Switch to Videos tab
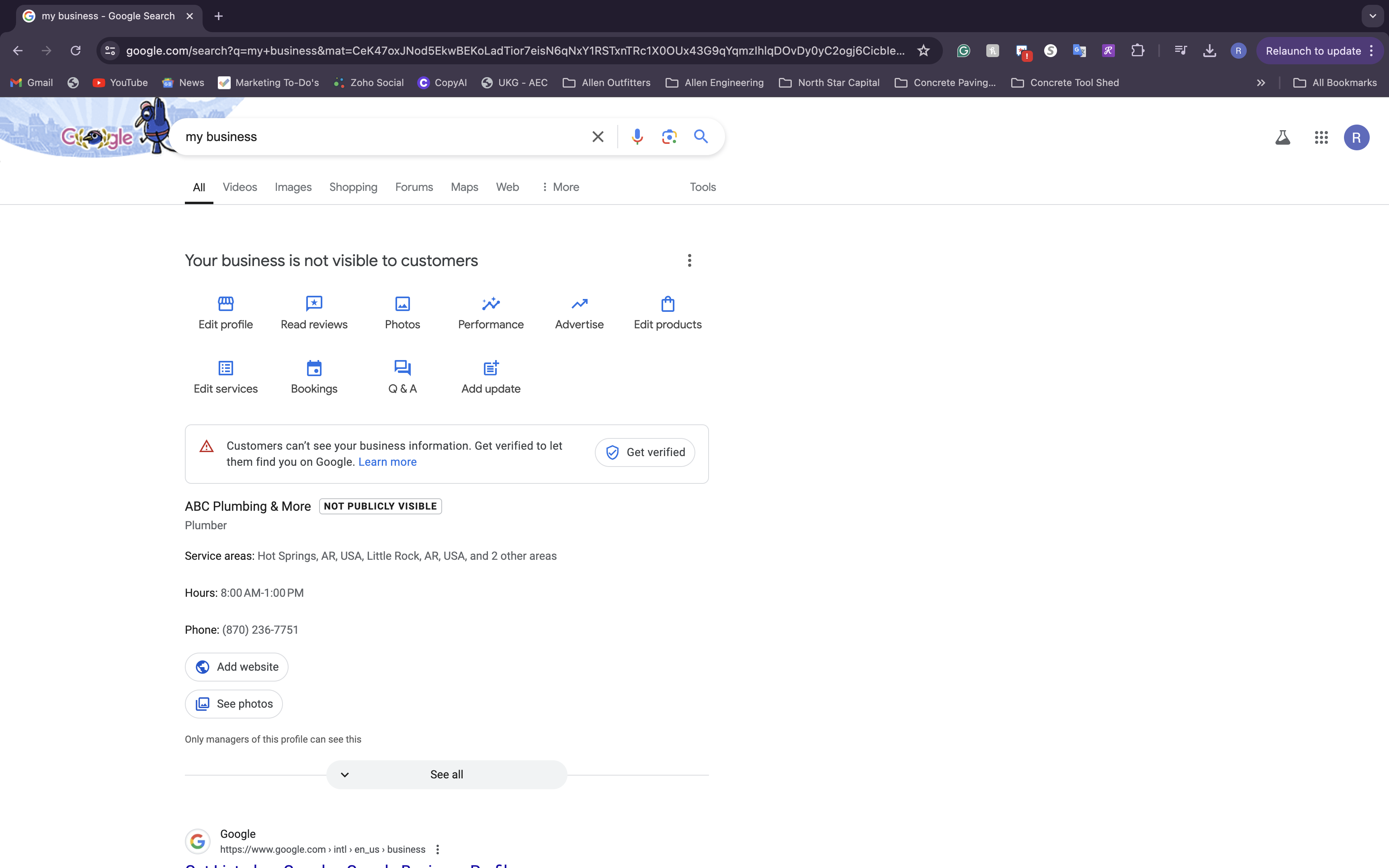 (x=240, y=187)
